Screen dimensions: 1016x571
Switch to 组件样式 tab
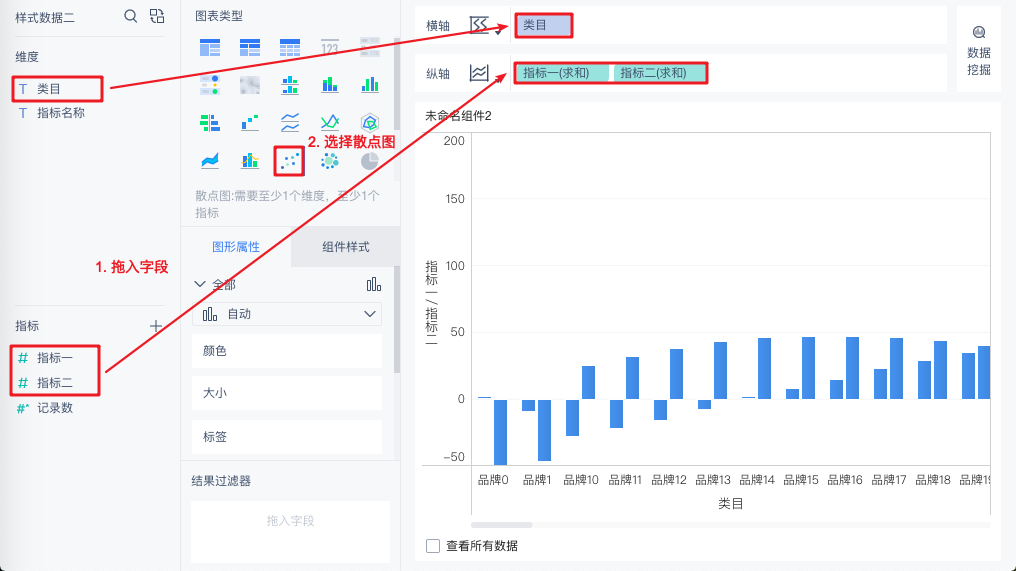tap(345, 247)
